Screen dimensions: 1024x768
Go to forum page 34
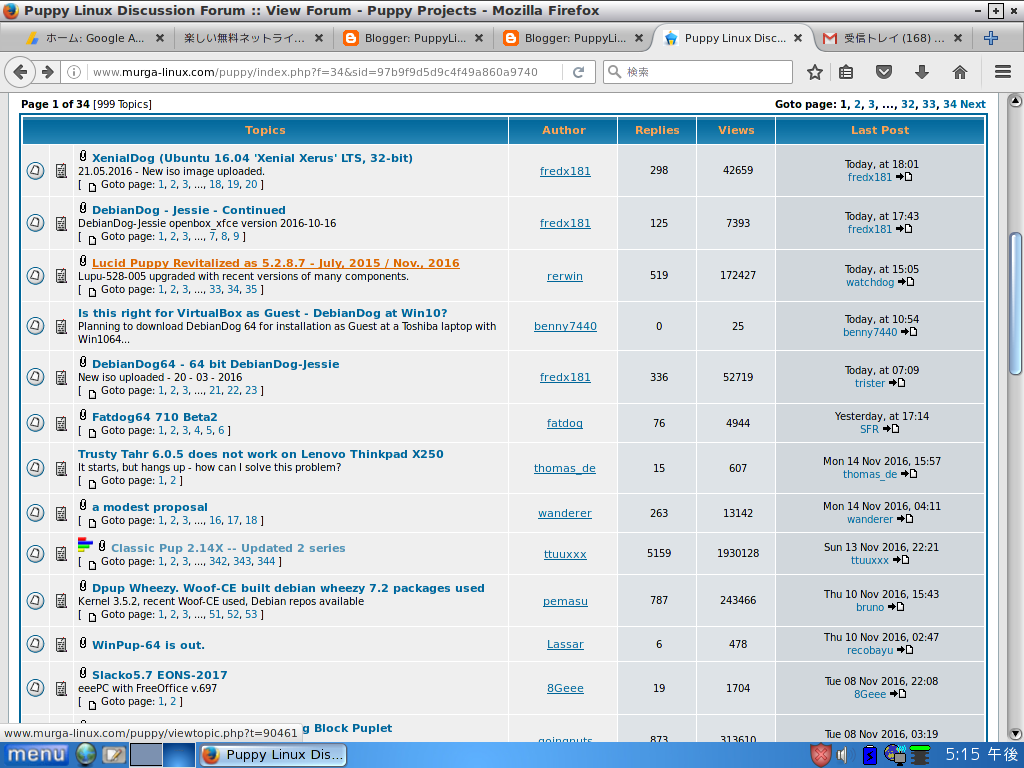(x=950, y=104)
